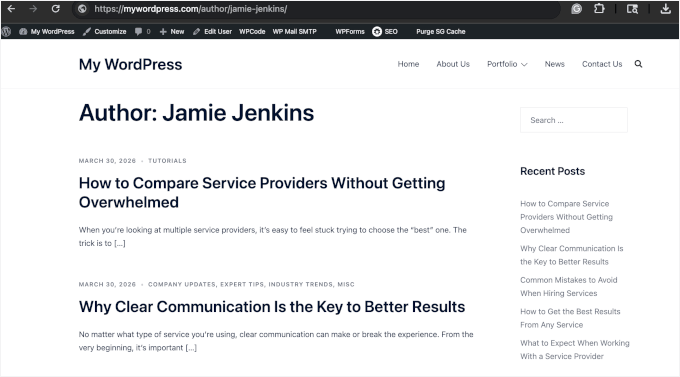Open post Why Clear Communication Is the Key
The height and width of the screenshot is (377, 680).
[272, 307]
